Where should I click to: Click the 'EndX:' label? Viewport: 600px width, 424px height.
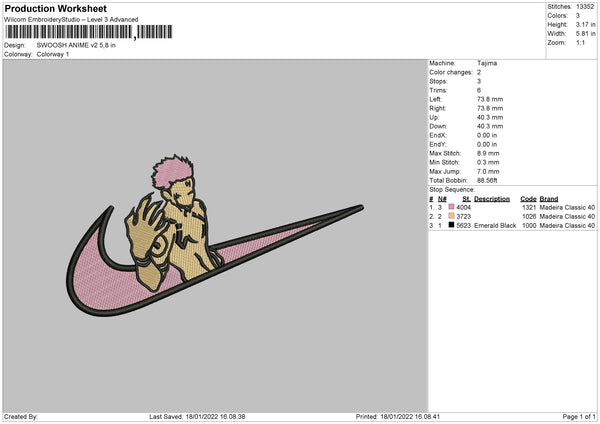438,135
